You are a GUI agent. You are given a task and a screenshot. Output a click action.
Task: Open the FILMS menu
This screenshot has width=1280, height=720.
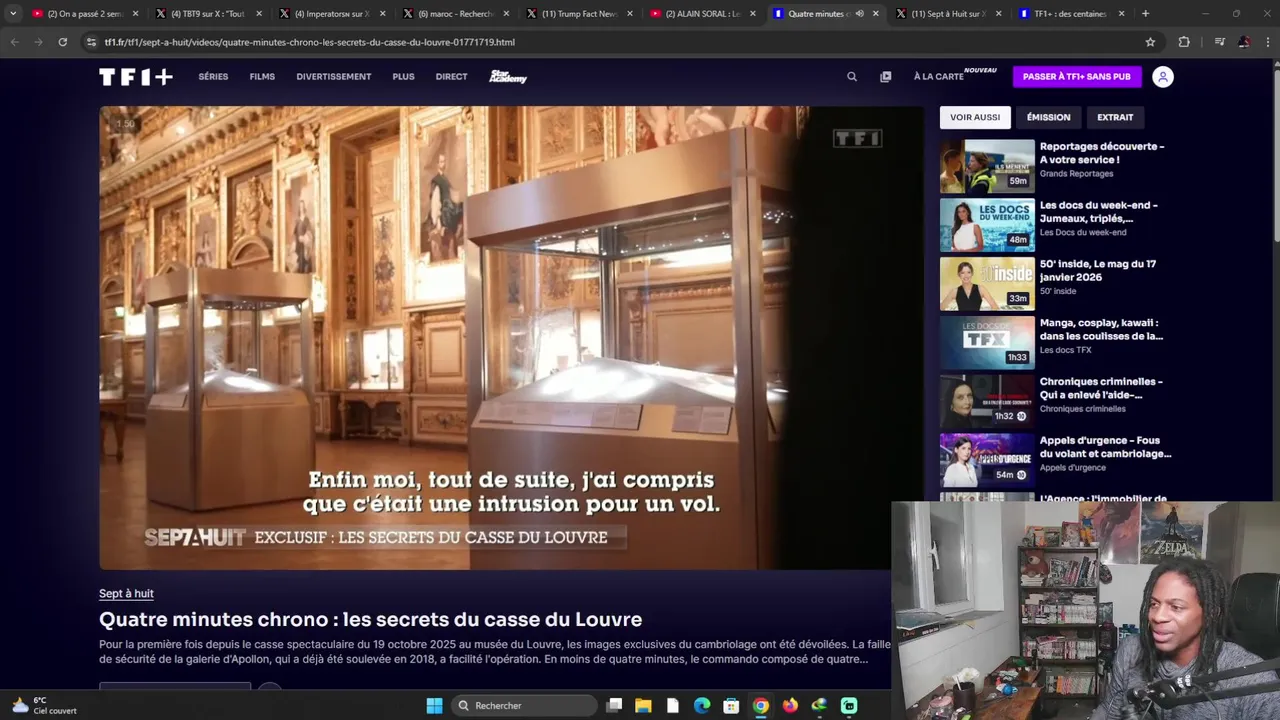pos(262,77)
